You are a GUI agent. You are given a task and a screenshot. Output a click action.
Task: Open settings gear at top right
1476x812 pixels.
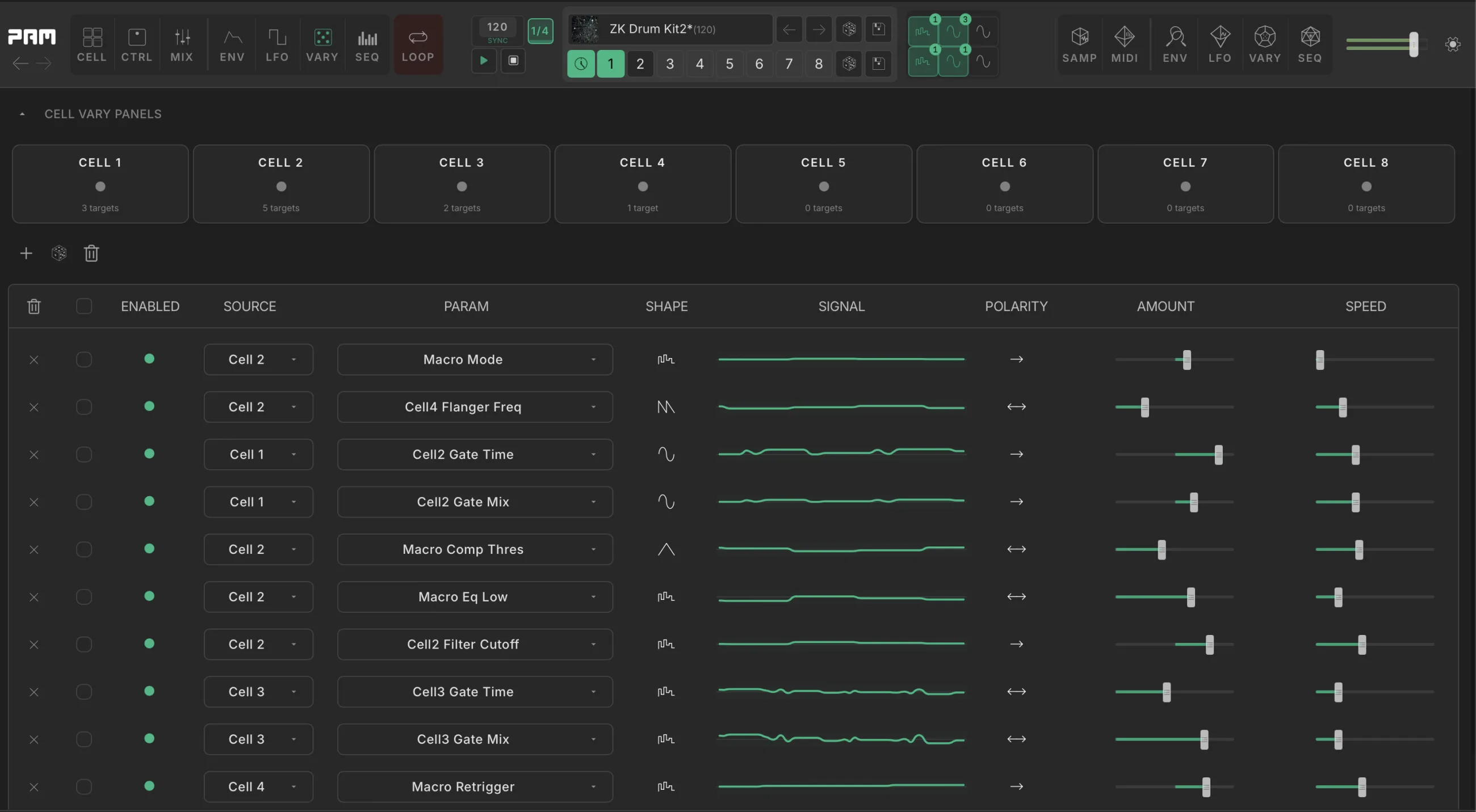pos(1453,45)
